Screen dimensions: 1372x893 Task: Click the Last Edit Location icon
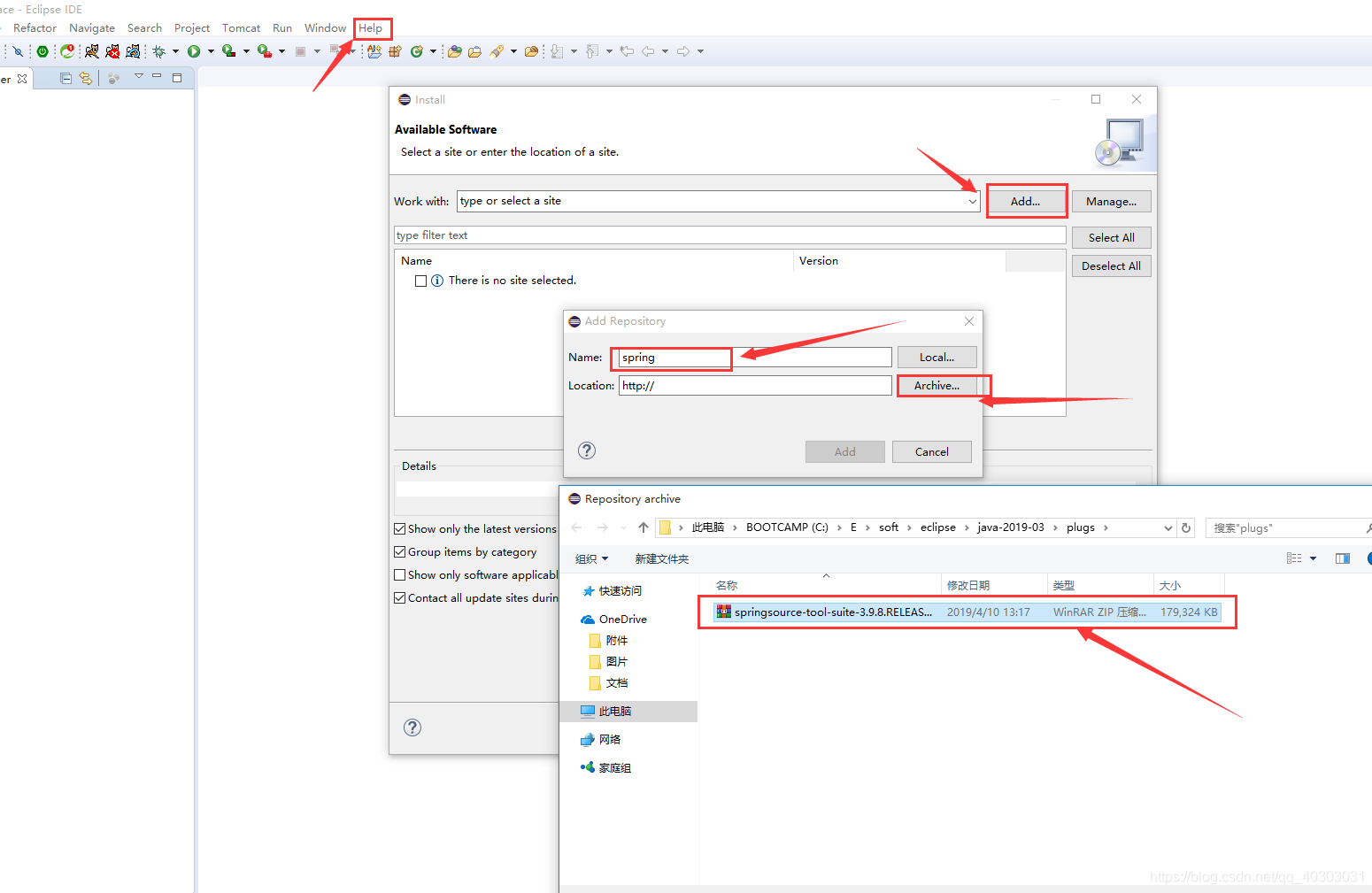point(627,51)
